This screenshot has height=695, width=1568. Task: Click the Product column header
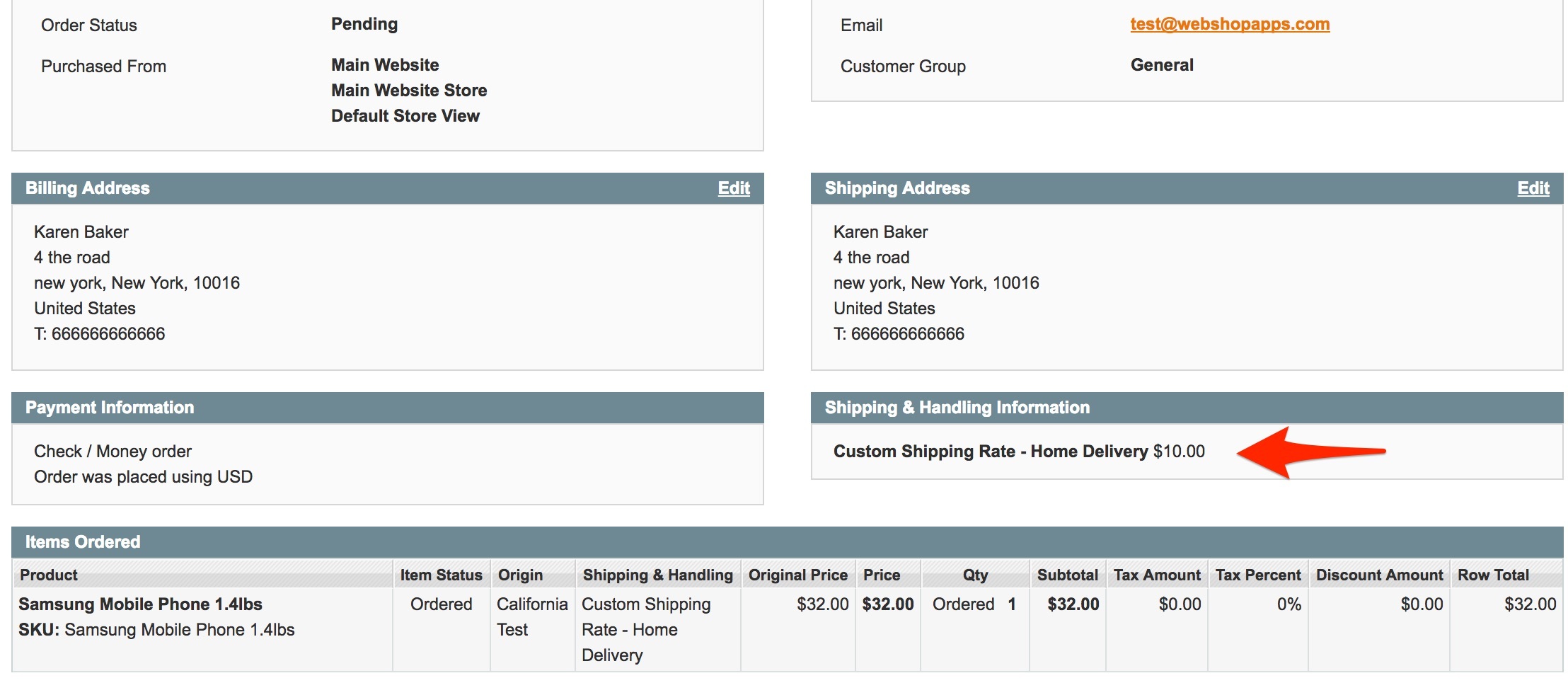(49, 575)
